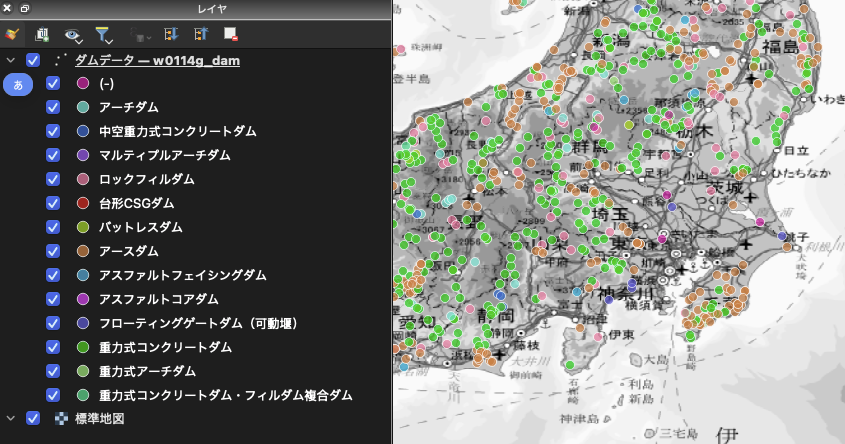Viewport: 845px width, 444px height.
Task: Open the Filter Legend funnel icon
Action: click(101, 34)
